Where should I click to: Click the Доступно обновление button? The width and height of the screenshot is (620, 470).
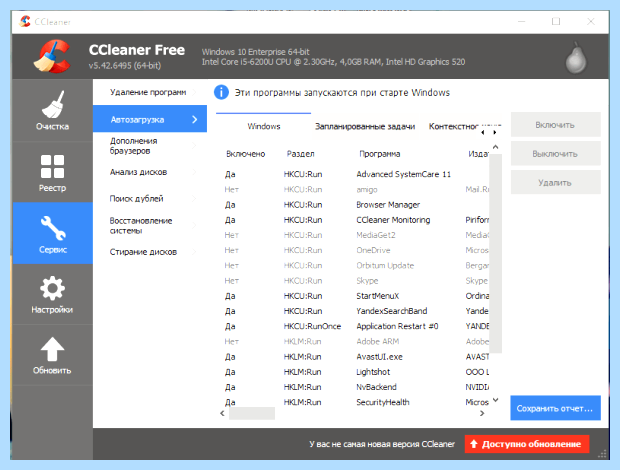pos(527,444)
